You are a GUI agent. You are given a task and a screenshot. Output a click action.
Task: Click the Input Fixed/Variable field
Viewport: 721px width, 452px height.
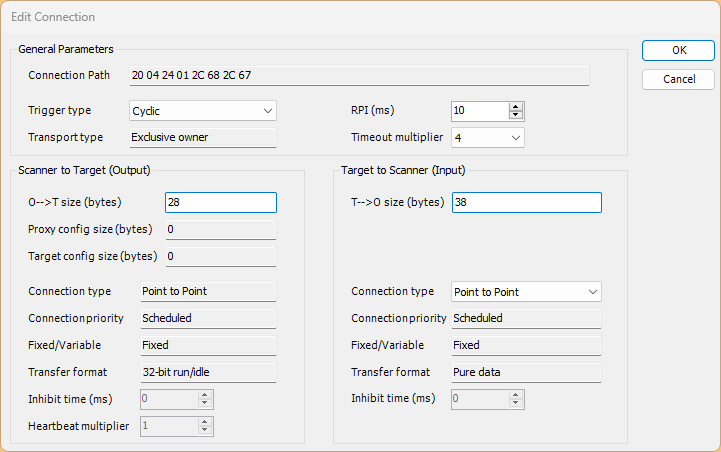point(526,345)
